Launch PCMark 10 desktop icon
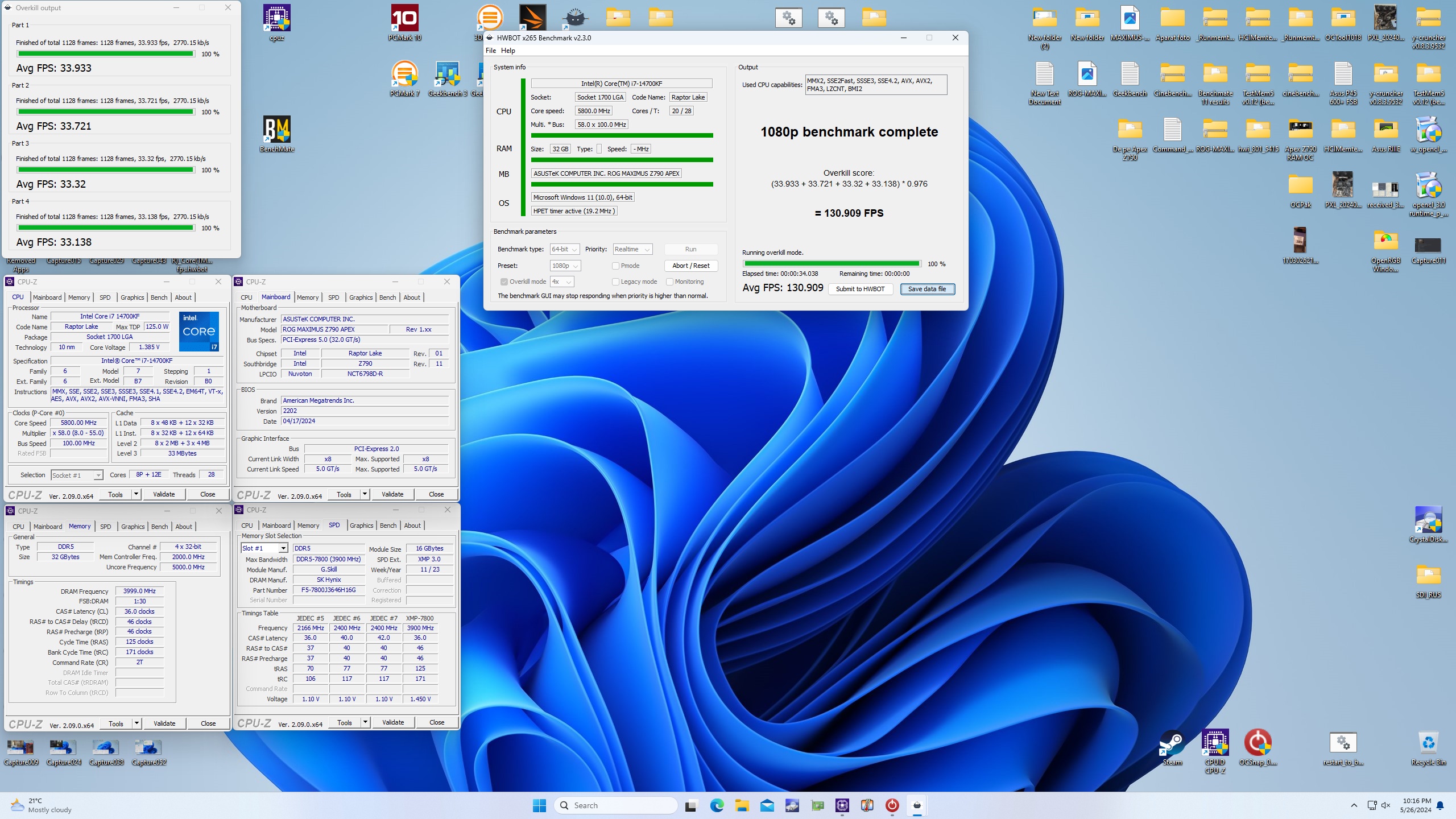 click(405, 23)
